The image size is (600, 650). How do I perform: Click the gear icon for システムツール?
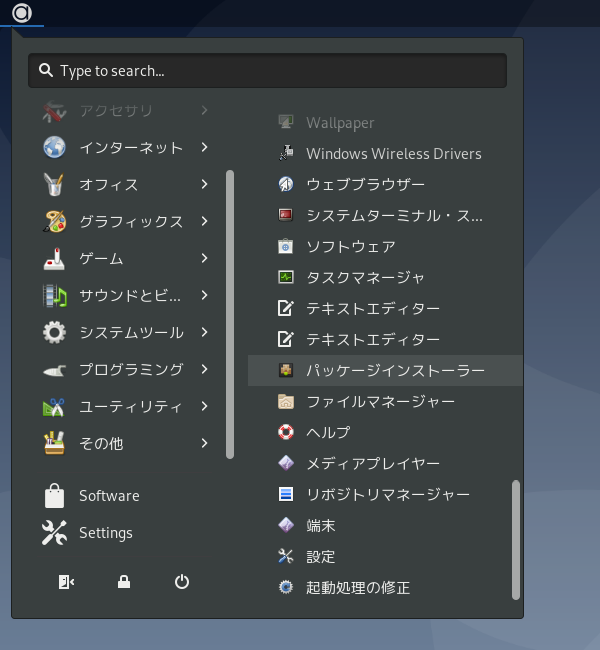tap(54, 332)
